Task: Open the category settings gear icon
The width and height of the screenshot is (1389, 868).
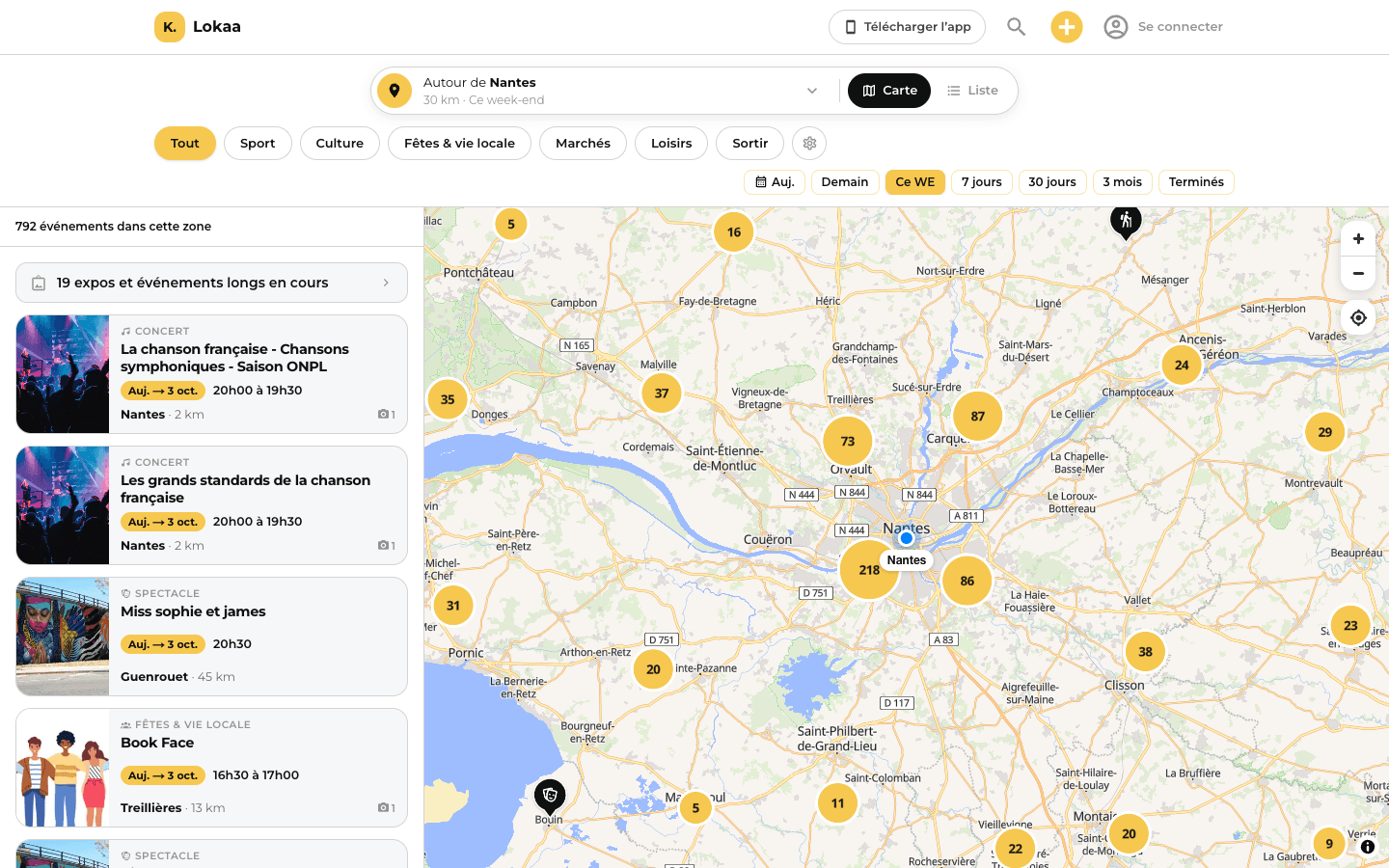Action: [809, 144]
